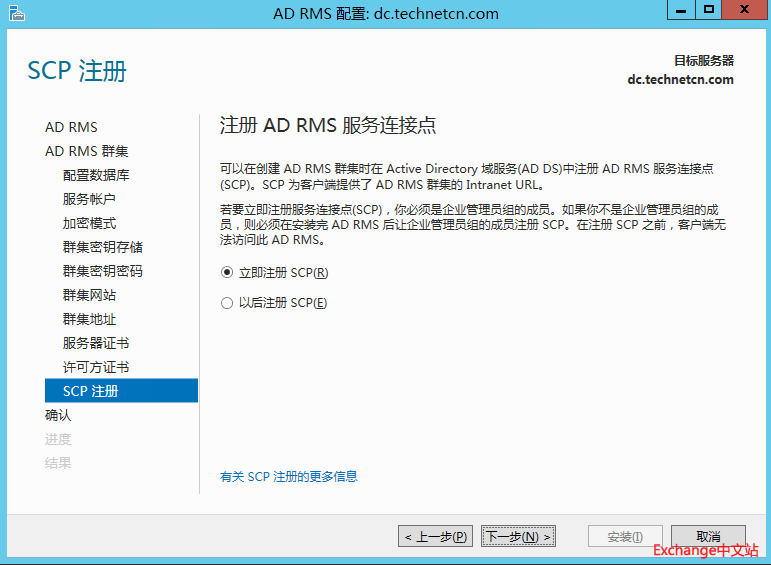Open 群集网站 step

[x=89, y=295]
